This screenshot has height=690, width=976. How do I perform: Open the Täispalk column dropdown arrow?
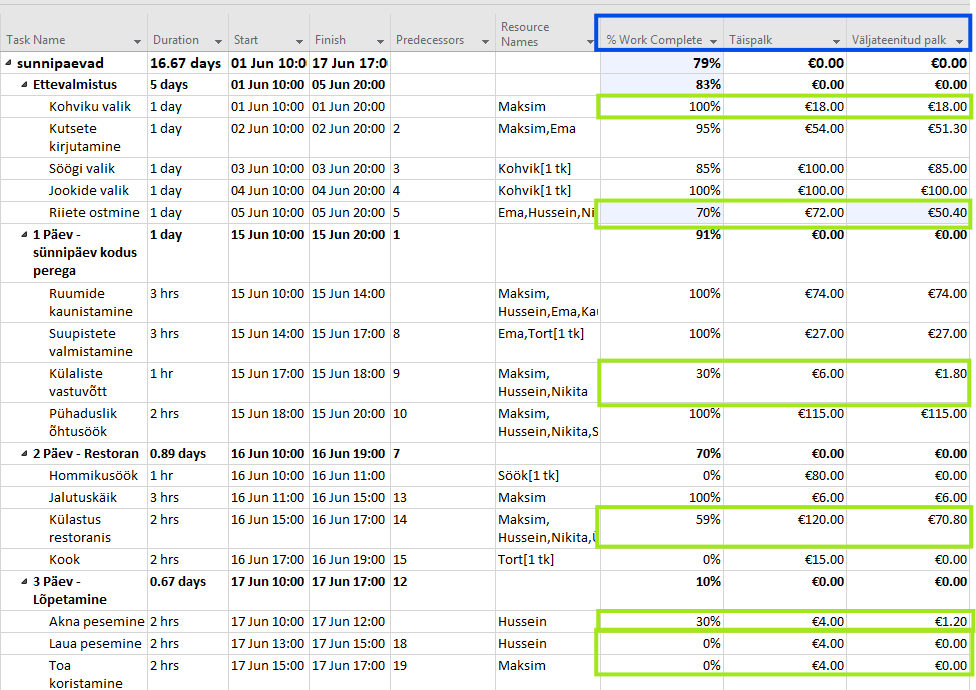[x=835, y=41]
